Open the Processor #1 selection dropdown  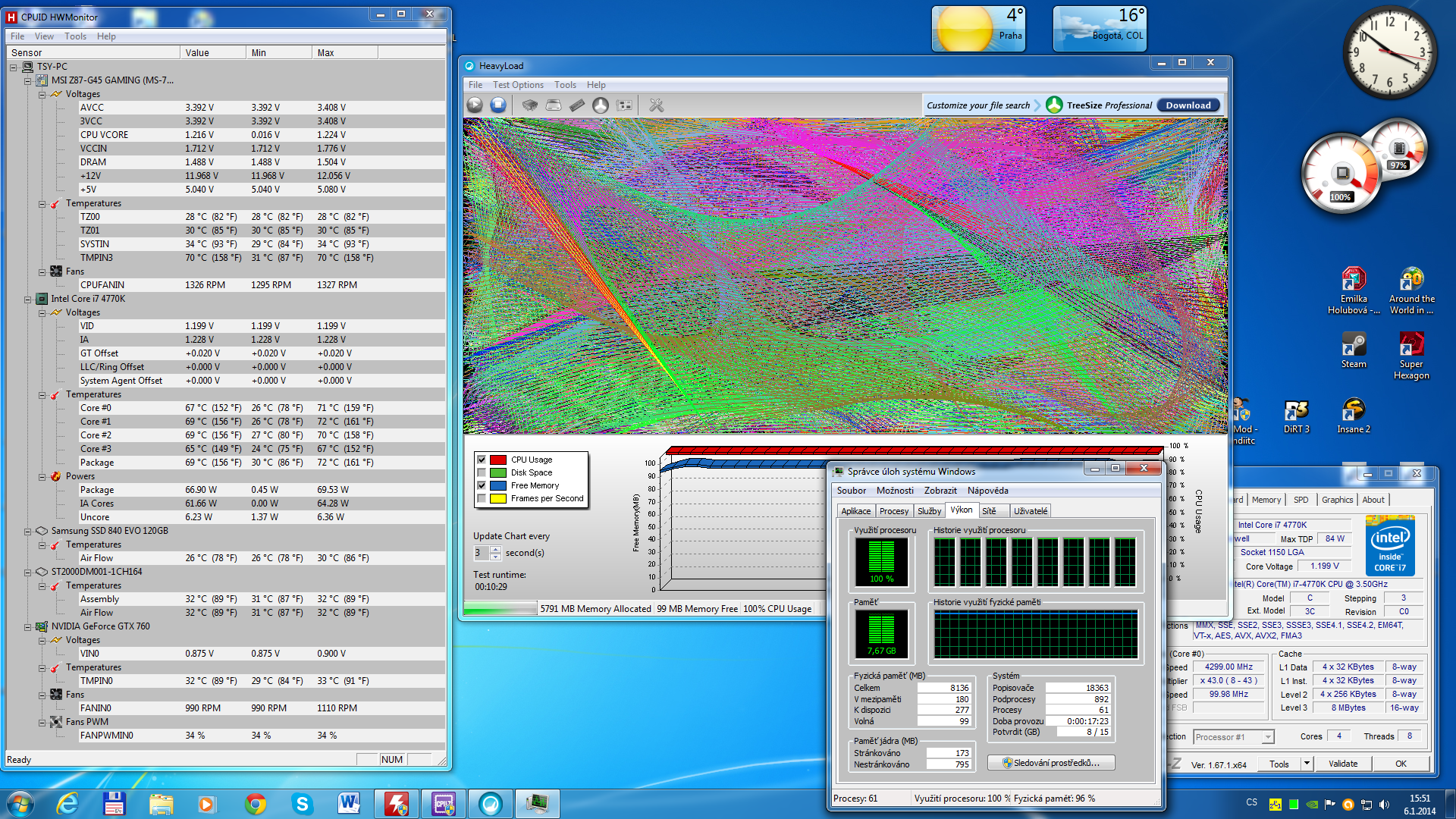pos(1267,737)
